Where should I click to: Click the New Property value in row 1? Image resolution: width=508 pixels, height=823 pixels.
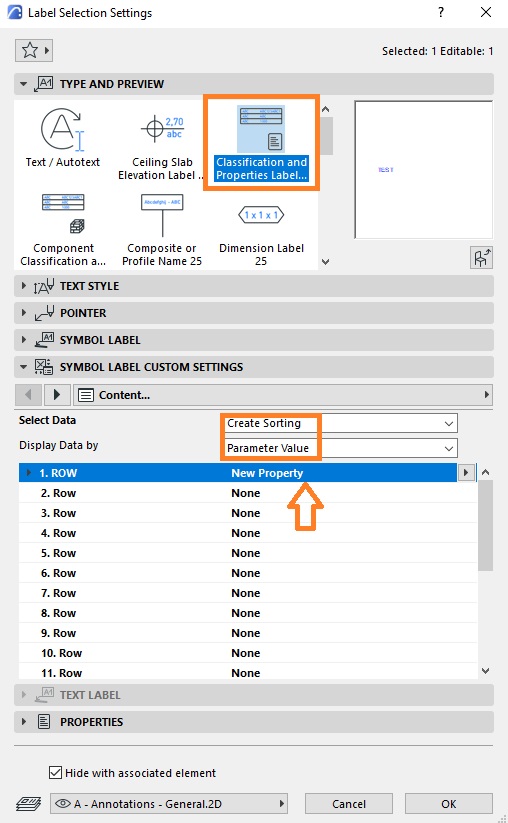(267, 473)
